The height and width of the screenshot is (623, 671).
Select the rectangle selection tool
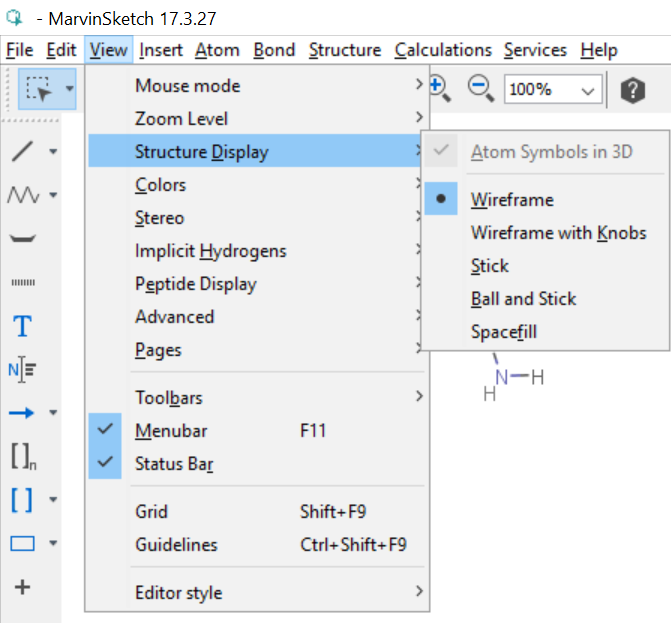pos(39,90)
